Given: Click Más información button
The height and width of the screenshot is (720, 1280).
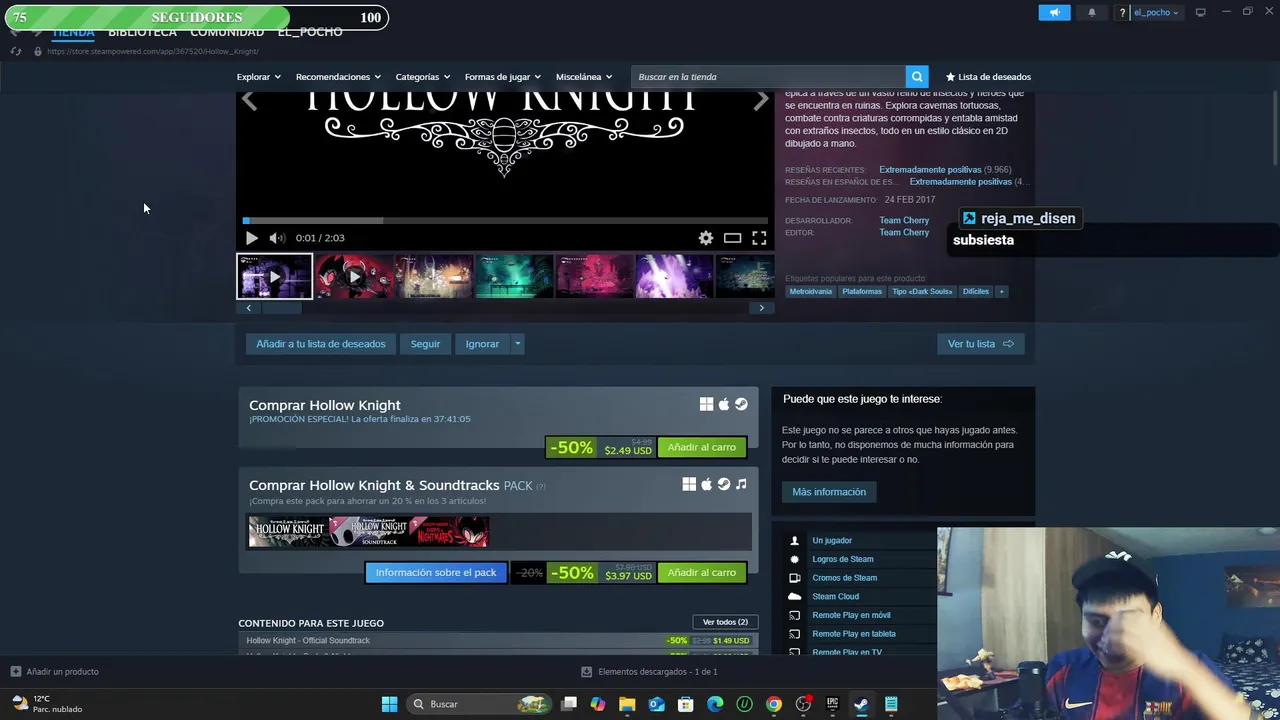Looking at the screenshot, I should point(829,492).
